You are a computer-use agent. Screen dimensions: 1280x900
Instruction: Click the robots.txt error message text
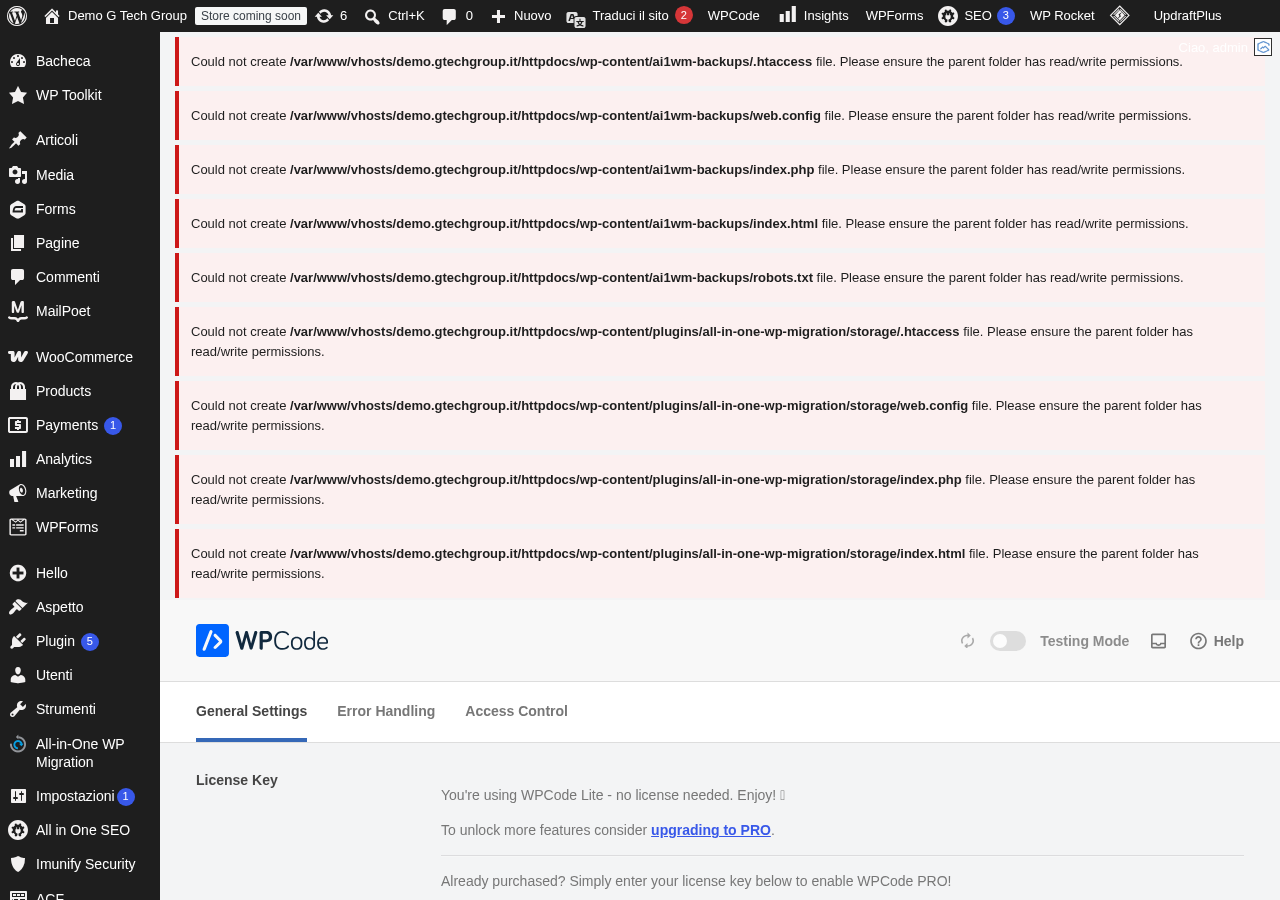click(x=687, y=277)
